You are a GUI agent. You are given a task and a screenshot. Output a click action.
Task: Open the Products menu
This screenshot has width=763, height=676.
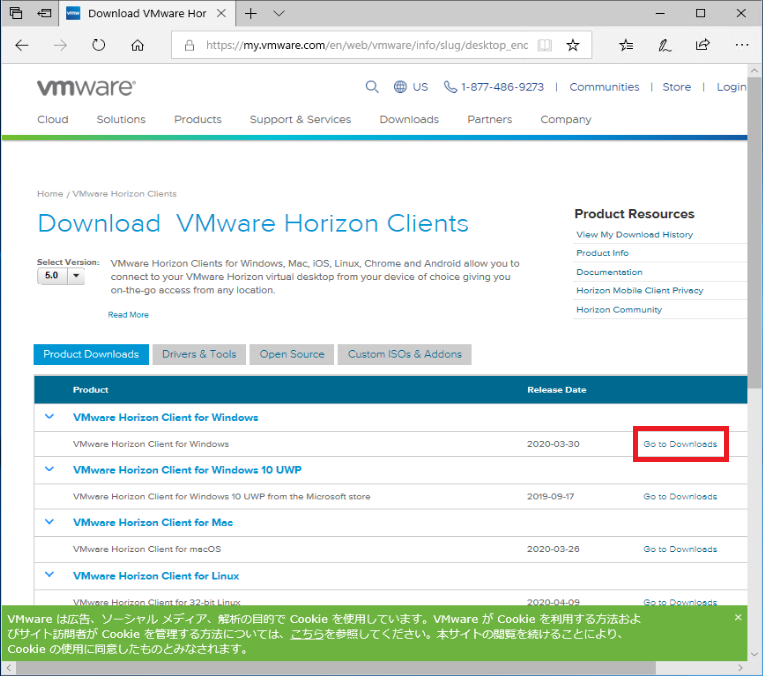click(198, 119)
